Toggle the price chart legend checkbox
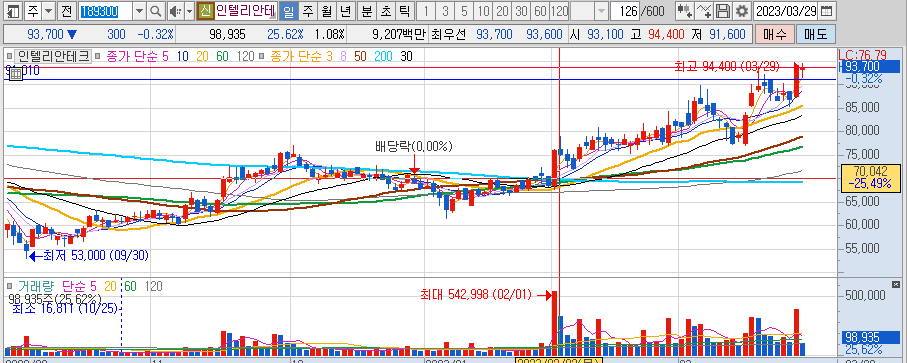Screen dimensions: 907x363 (9, 56)
